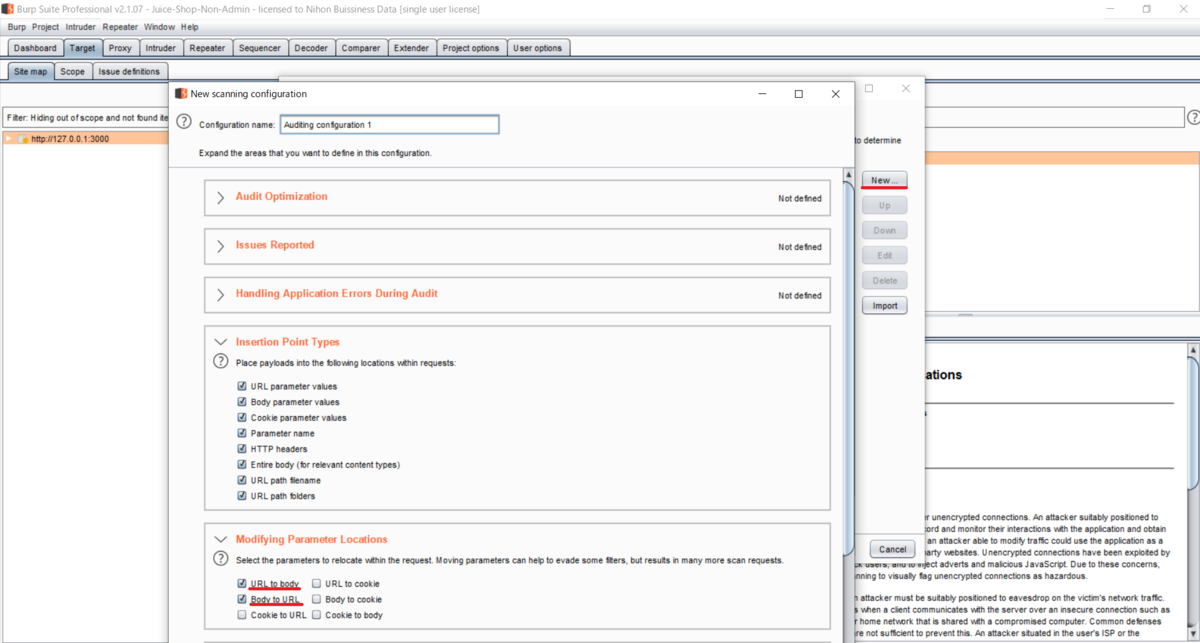Switch to the Proxy tab
The width and height of the screenshot is (1200, 643).
pyautogui.click(x=120, y=48)
